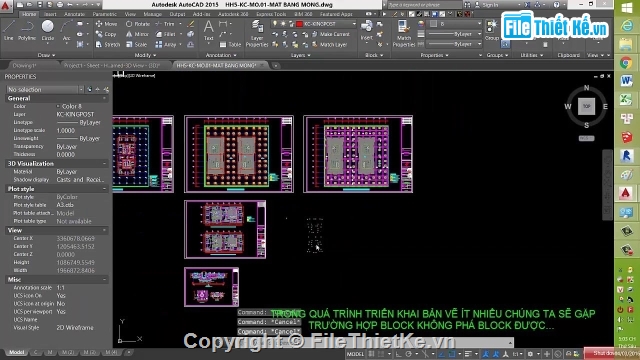Click the search keyword input field
The width and height of the screenshot is (640, 360).
pyautogui.click(x=424, y=5)
